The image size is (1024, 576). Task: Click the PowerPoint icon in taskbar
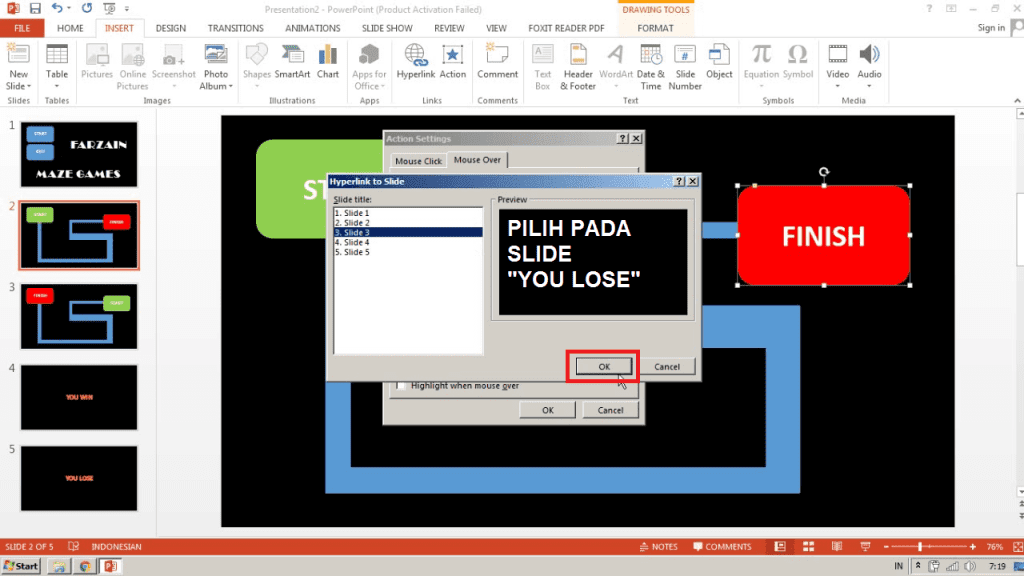pos(109,566)
